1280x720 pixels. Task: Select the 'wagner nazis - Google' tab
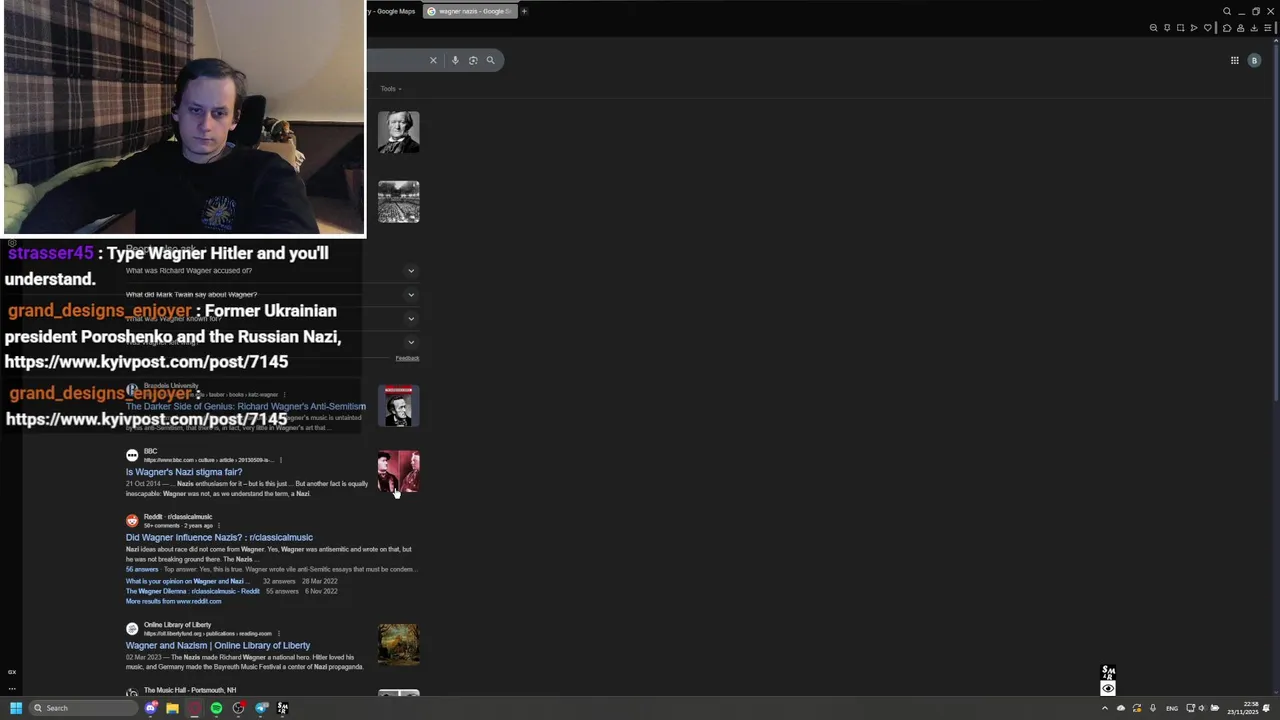pyautogui.click(x=468, y=11)
